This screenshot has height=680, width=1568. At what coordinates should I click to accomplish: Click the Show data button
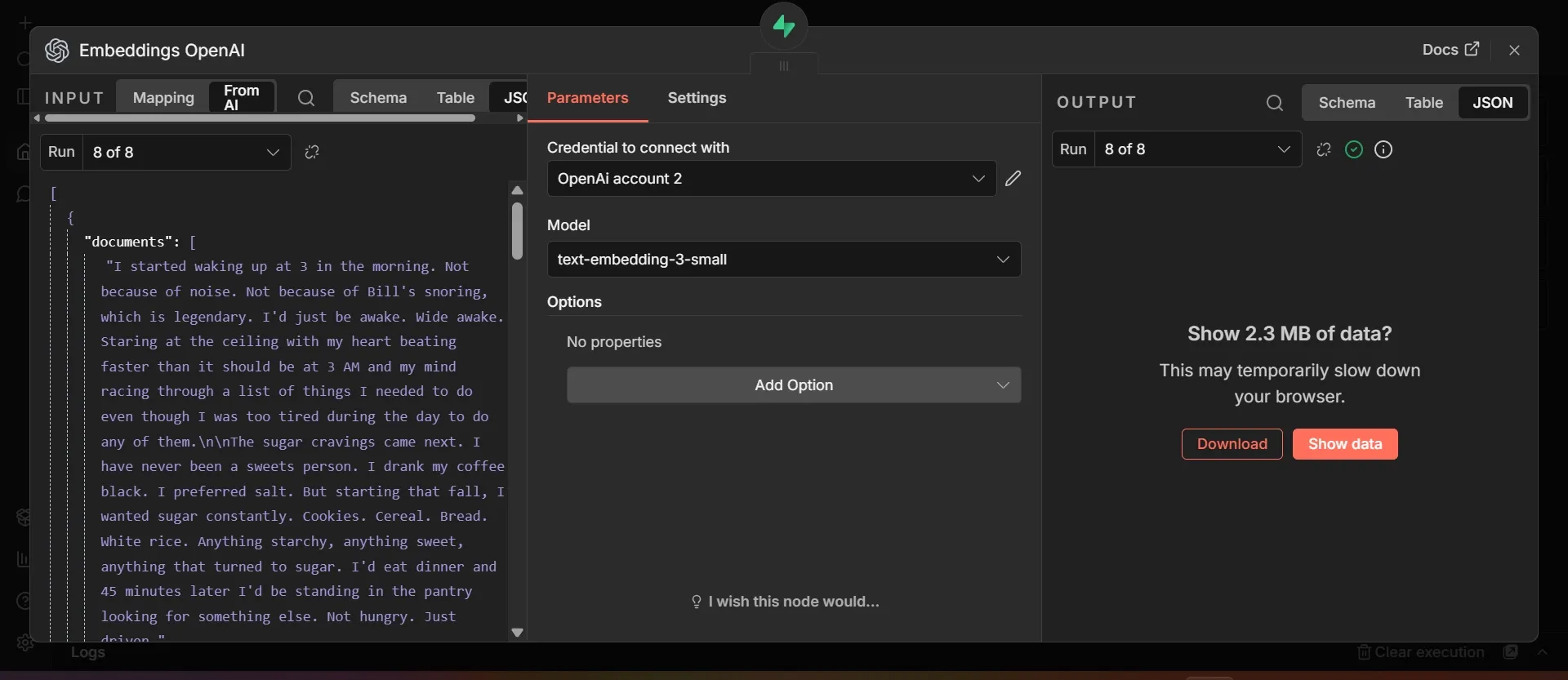tap(1345, 444)
